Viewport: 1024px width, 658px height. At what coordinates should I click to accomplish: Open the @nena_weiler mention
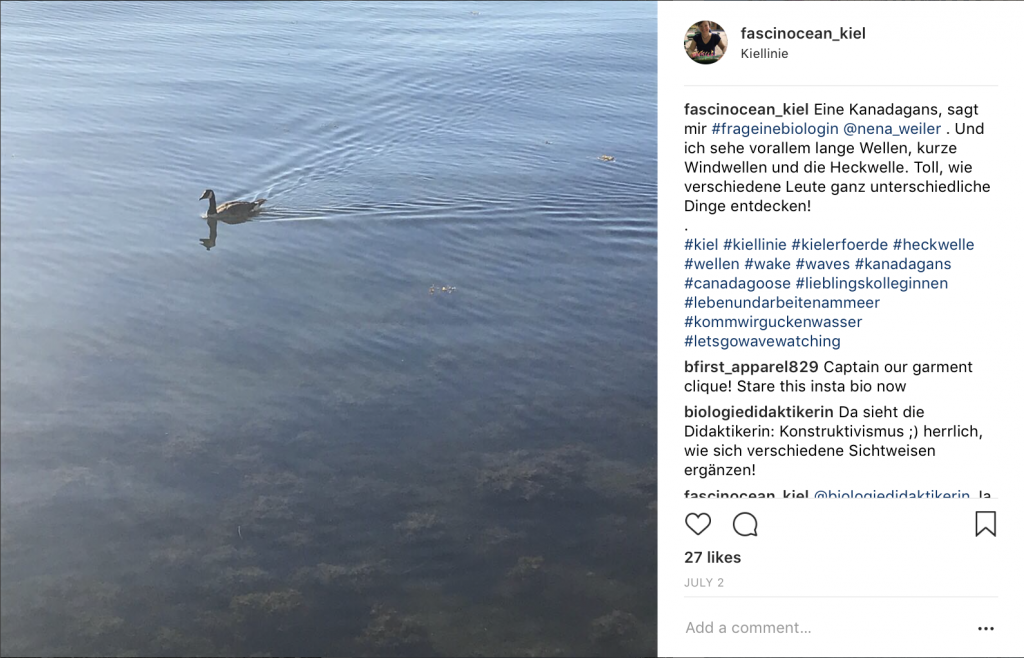tap(892, 129)
